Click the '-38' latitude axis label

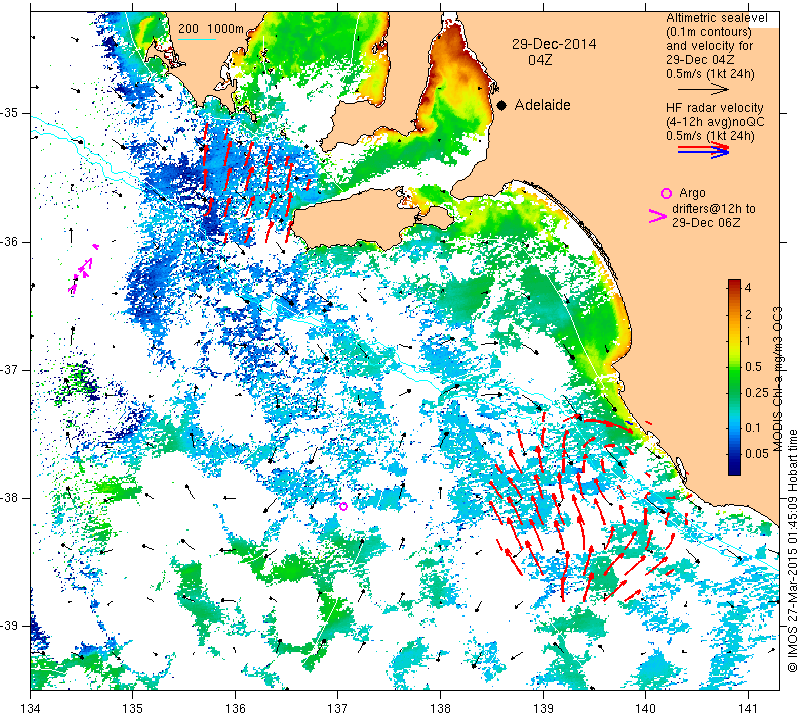point(10,498)
